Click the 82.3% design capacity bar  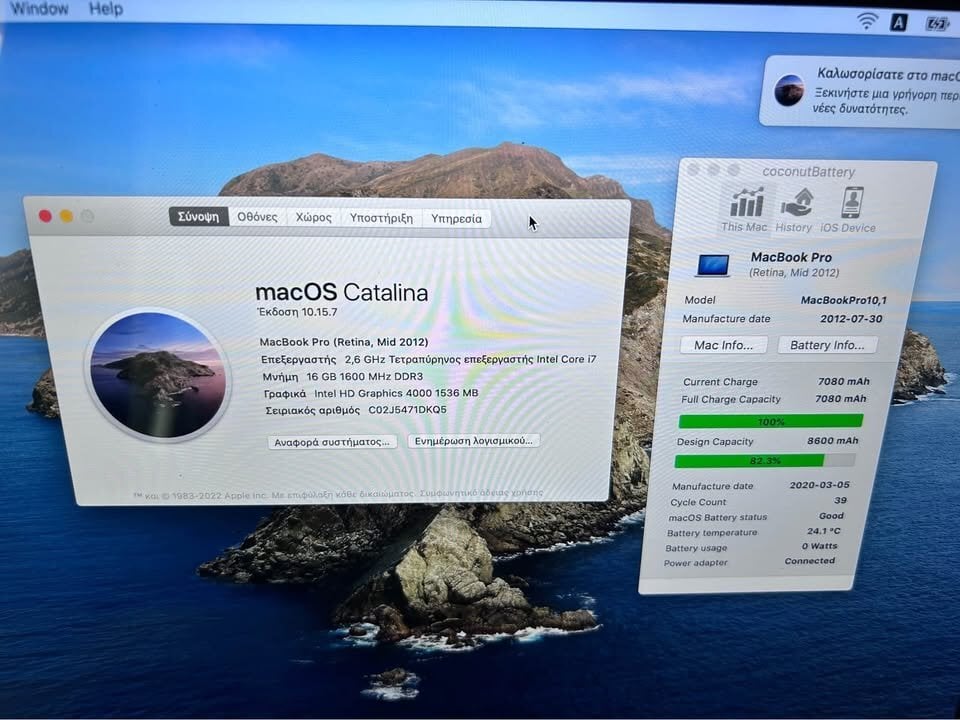click(x=765, y=460)
